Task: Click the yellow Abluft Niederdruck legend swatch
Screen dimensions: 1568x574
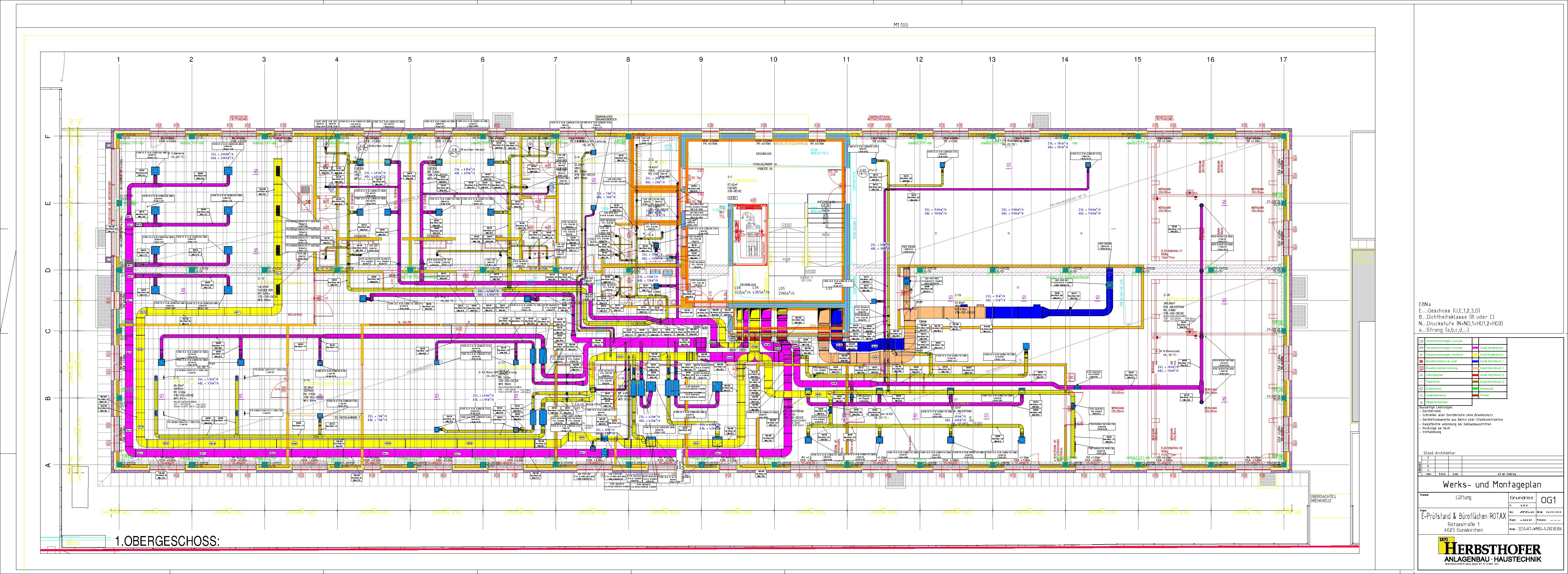Action: pos(1476,355)
